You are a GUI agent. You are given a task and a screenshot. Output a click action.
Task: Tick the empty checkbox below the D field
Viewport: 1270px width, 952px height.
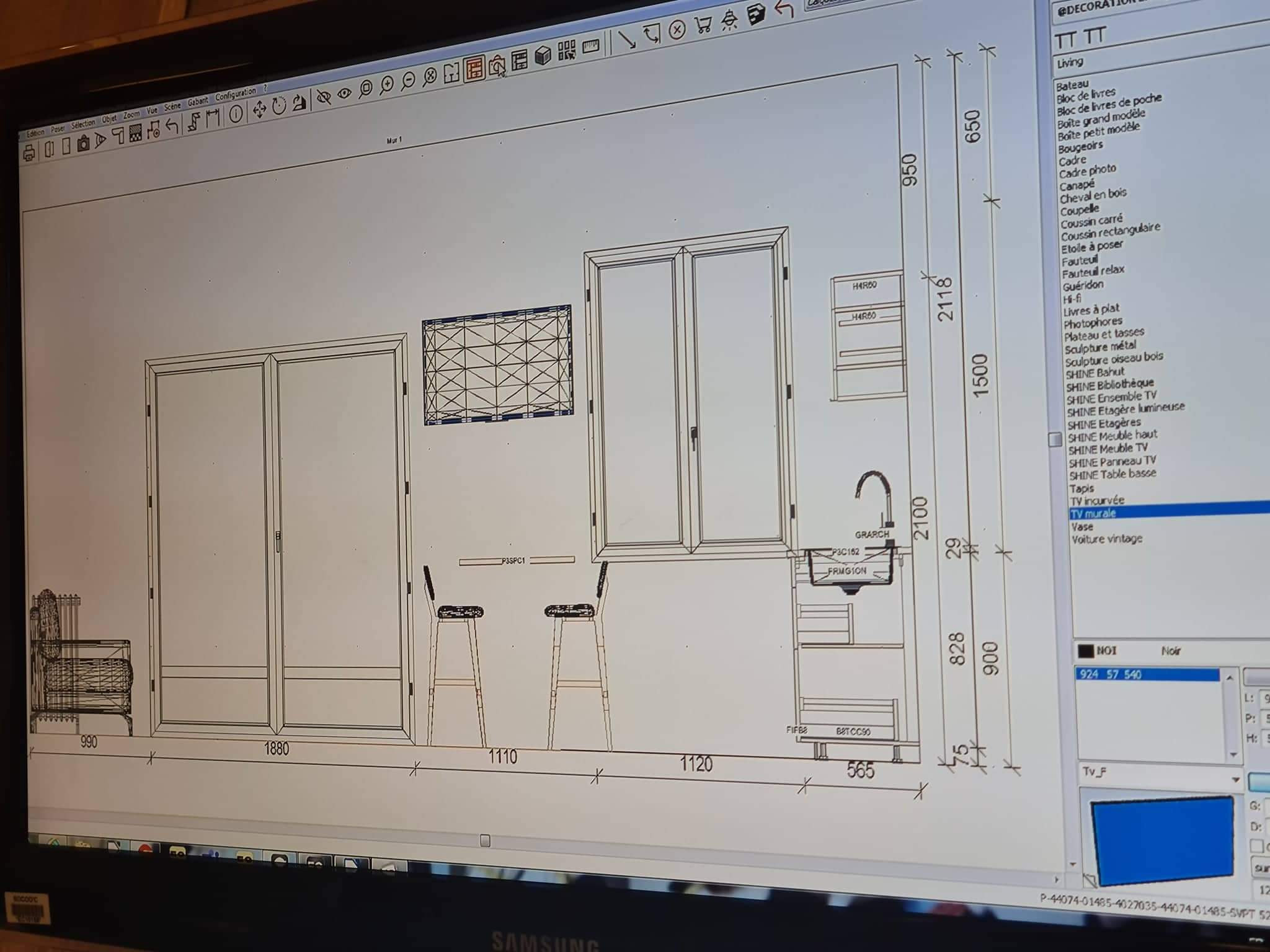point(1257,846)
